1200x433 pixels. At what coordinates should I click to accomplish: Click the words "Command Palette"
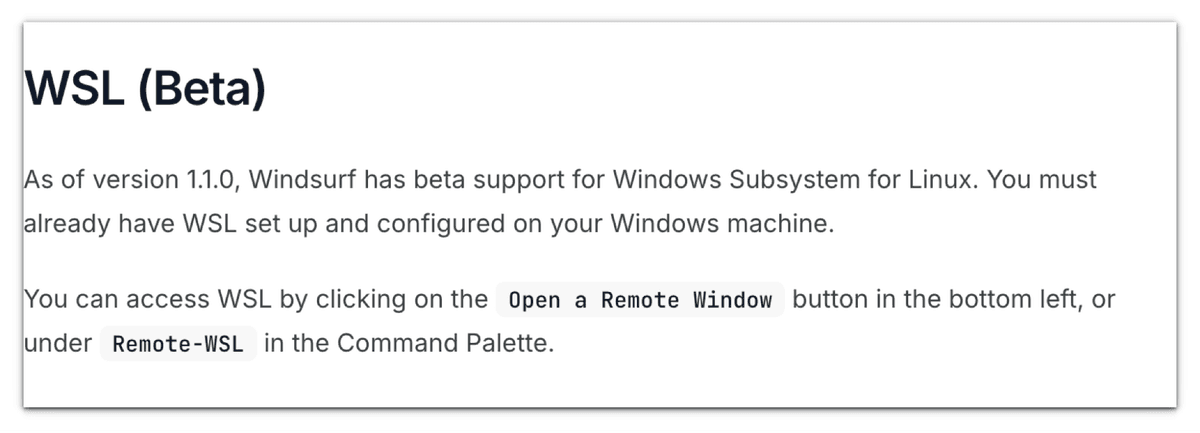pyautogui.click(x=445, y=344)
